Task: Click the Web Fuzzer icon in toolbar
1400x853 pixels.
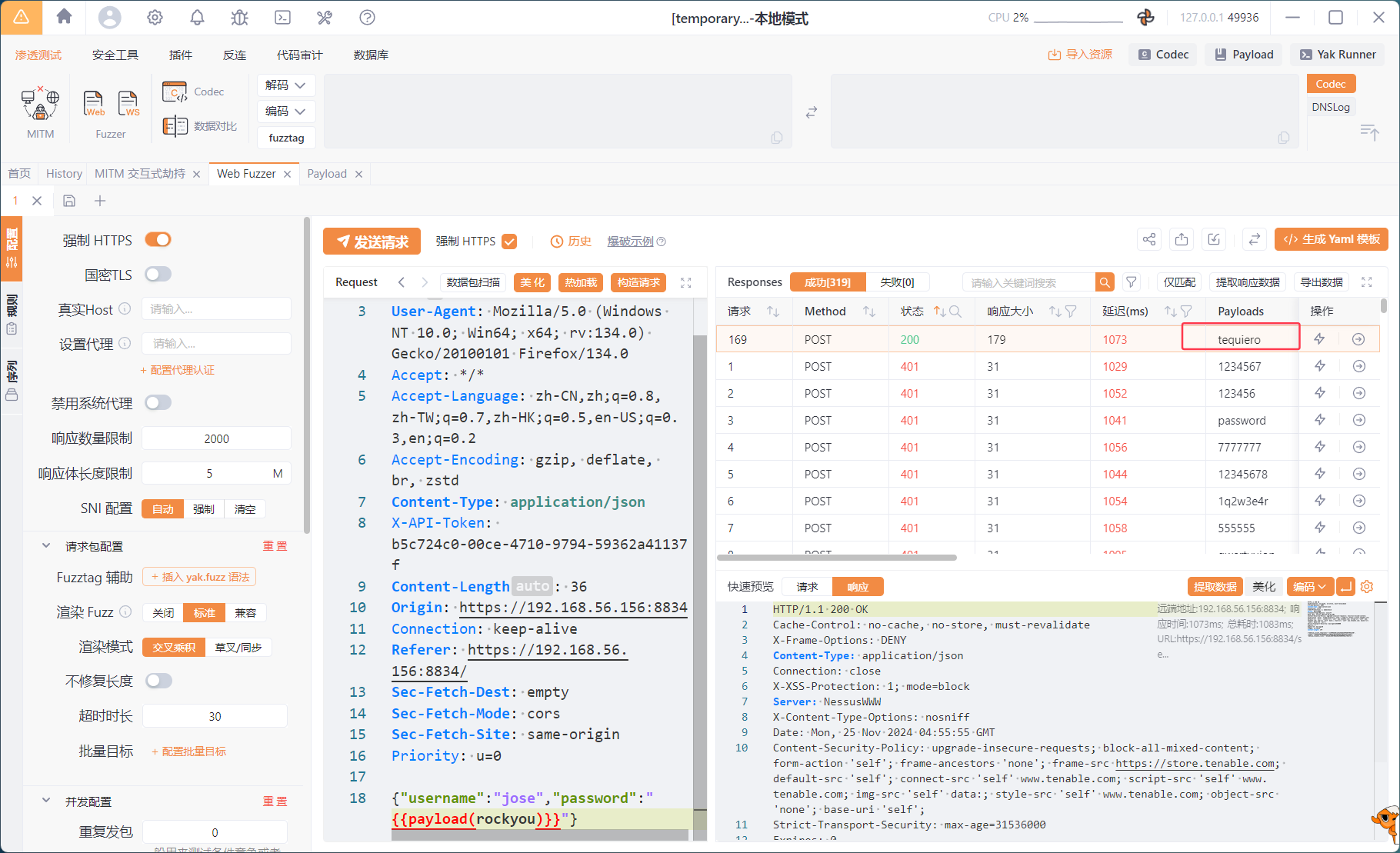Action: point(94,103)
